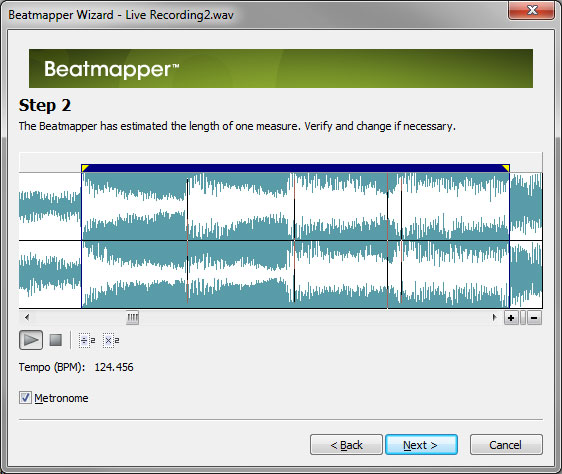This screenshot has height=474, width=562.
Task: Click the zoom slider between plus and minus
Action: 523,318
